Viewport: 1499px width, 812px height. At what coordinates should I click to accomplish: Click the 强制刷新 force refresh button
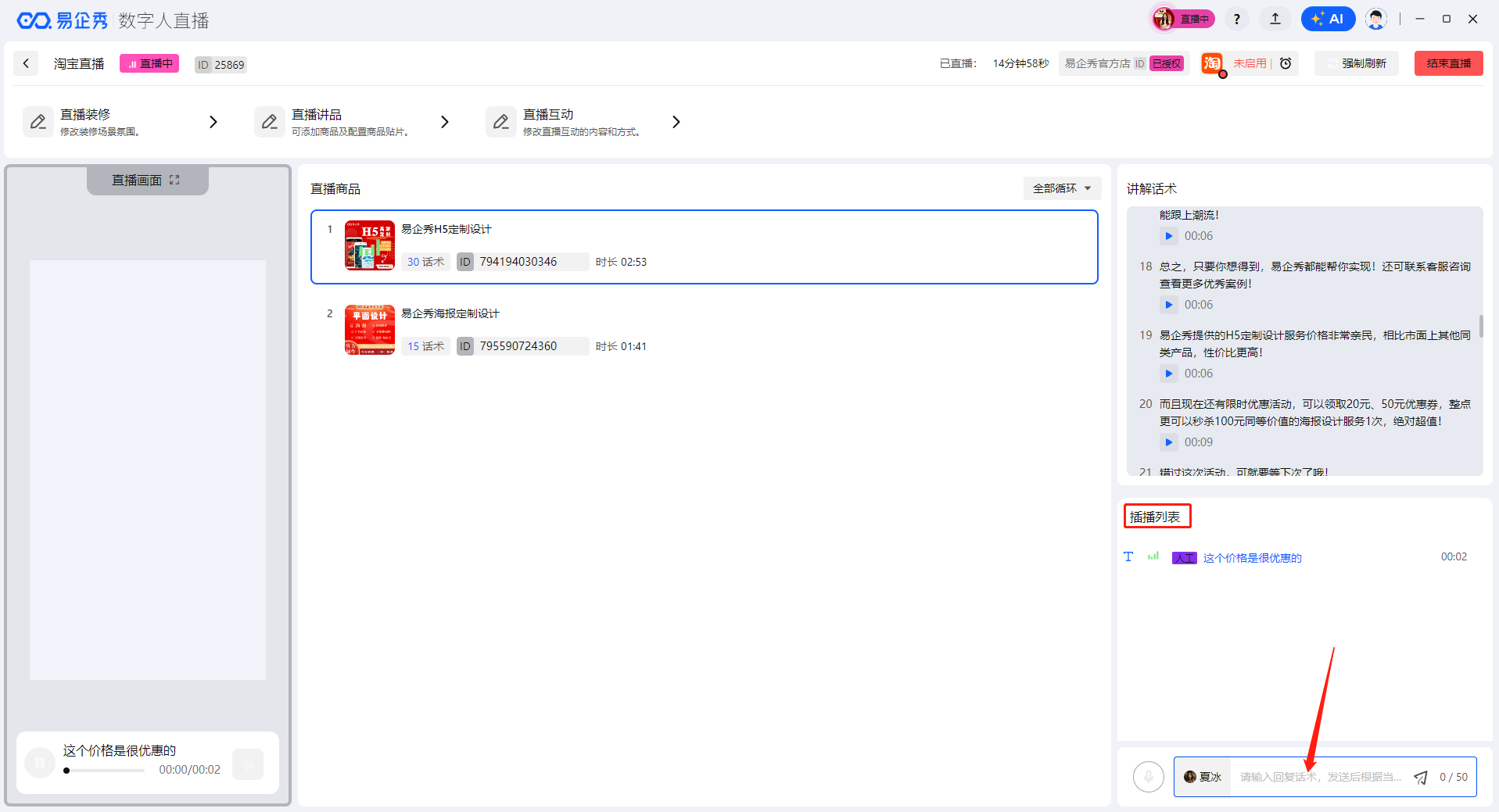pos(1357,63)
